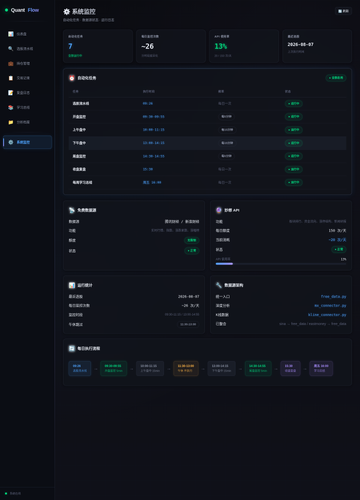Image resolution: width=360 pixels, height=500 pixels.
Task: Click the API usage progress bar
Action: 281,264
